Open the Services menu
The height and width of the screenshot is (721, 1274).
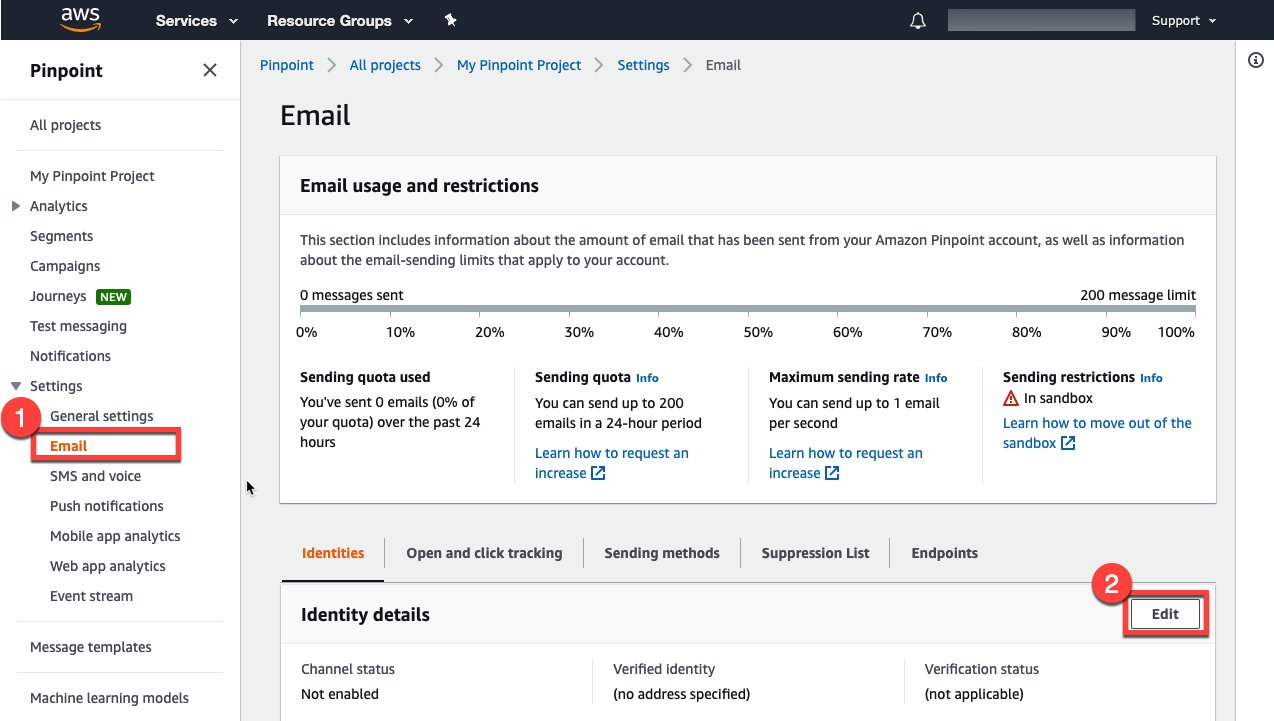click(x=197, y=20)
